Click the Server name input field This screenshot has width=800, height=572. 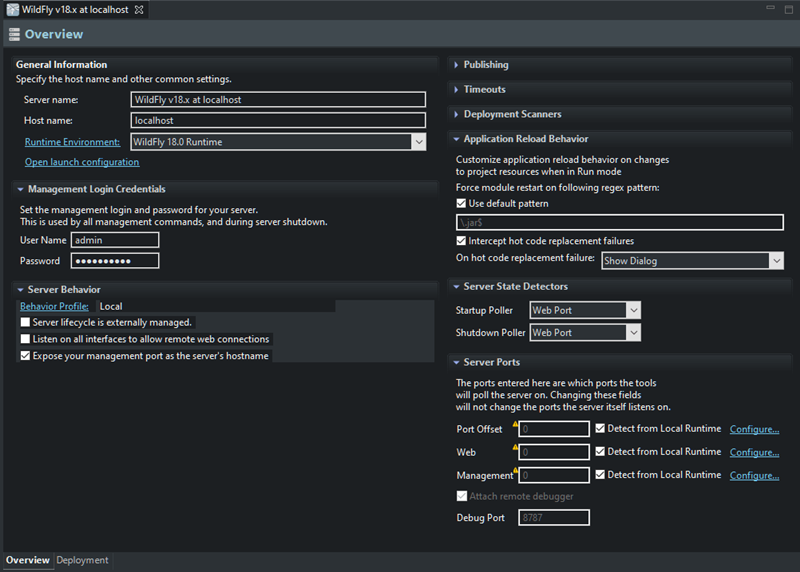coord(278,100)
